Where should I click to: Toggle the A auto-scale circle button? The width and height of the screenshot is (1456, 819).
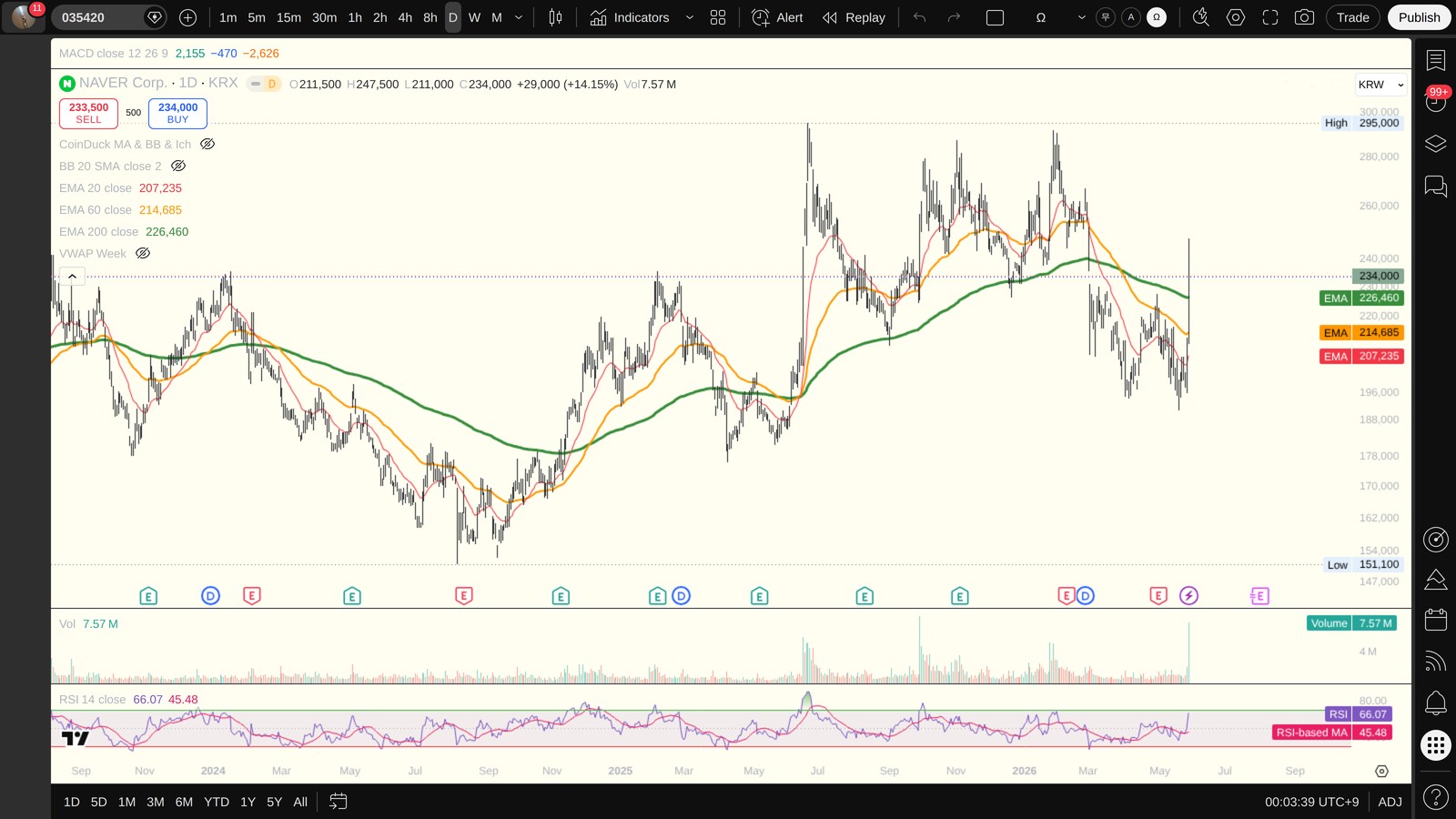click(1131, 17)
